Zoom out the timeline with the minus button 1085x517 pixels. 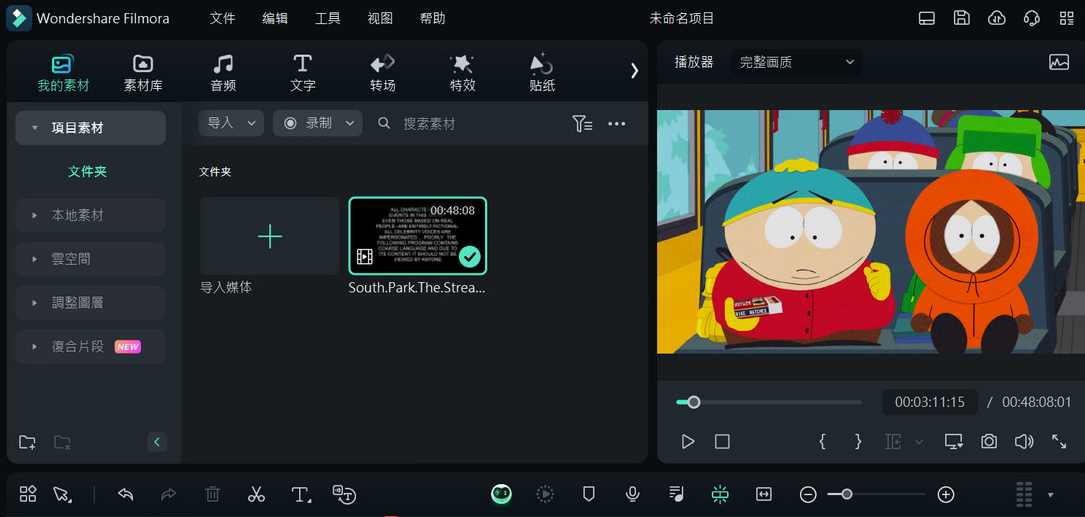[x=808, y=494]
